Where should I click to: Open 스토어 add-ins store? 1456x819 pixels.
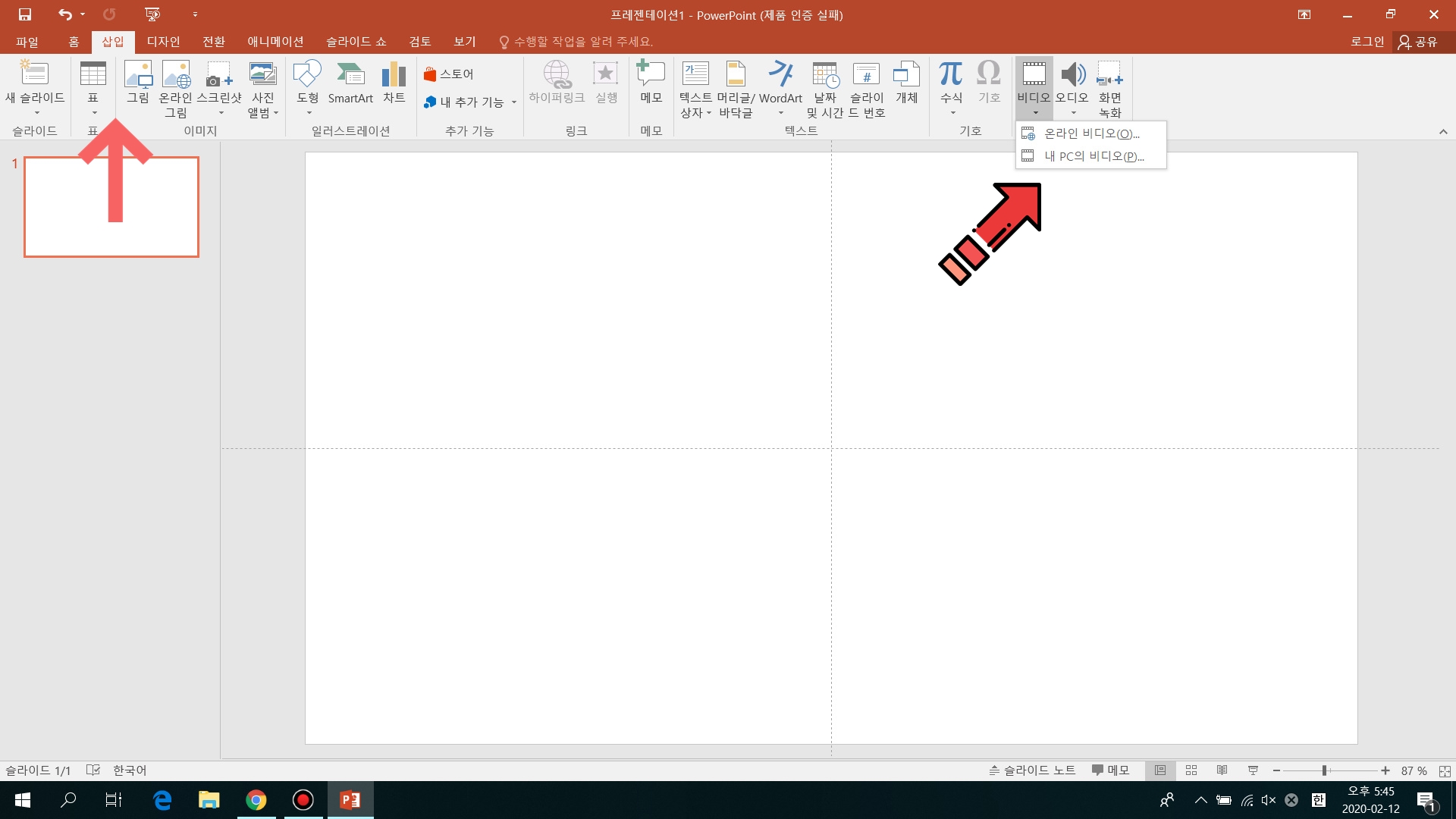pyautogui.click(x=449, y=74)
